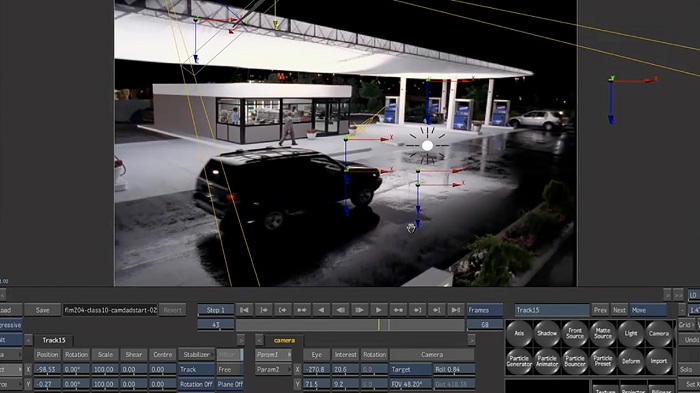Add a Shadow node from the bin
Image resolution: width=700 pixels, height=393 pixels.
point(547,334)
